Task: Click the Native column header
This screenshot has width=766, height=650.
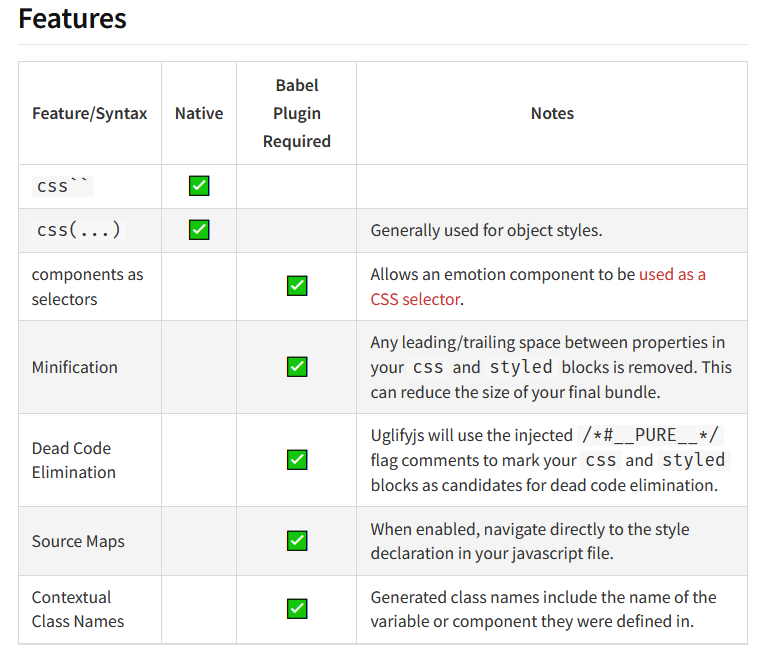Action: tap(199, 114)
